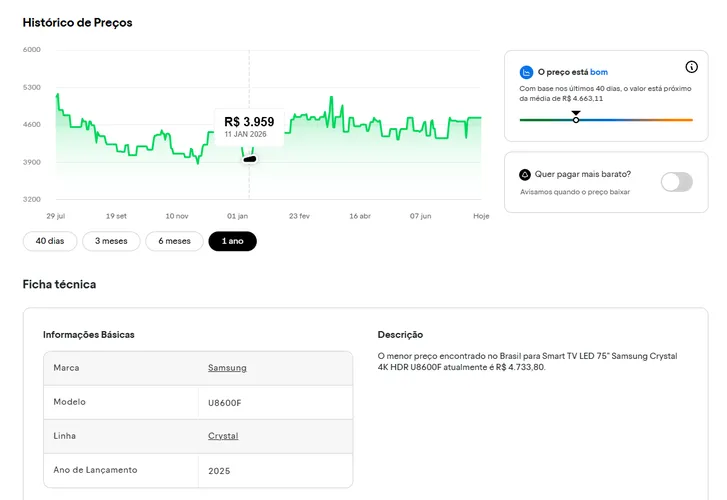Click the 11 JAN 2026 tooltip date
Screen dimensions: 727x500
(245, 134)
